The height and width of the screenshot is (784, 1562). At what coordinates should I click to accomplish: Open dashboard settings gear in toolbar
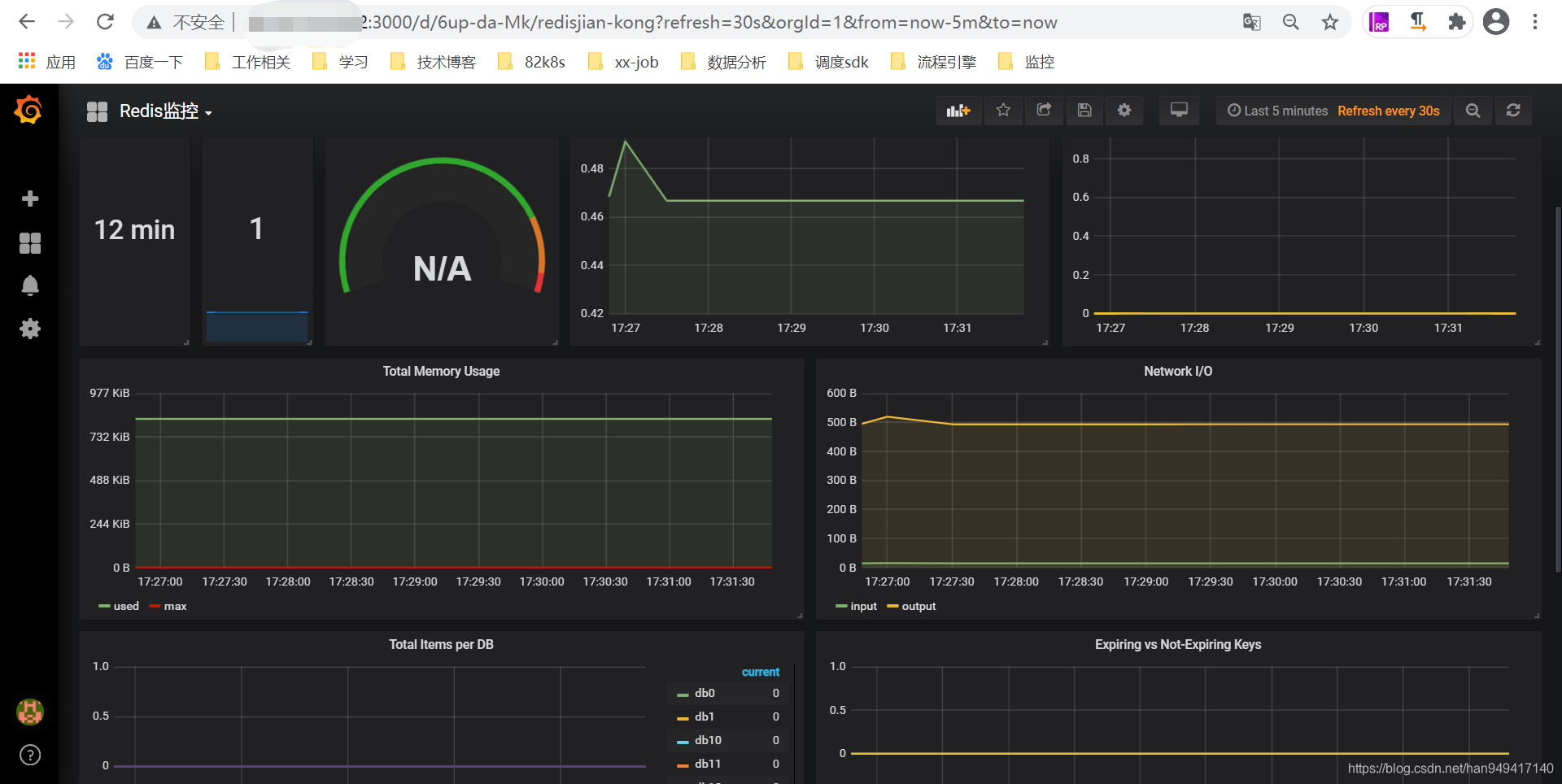[1124, 111]
